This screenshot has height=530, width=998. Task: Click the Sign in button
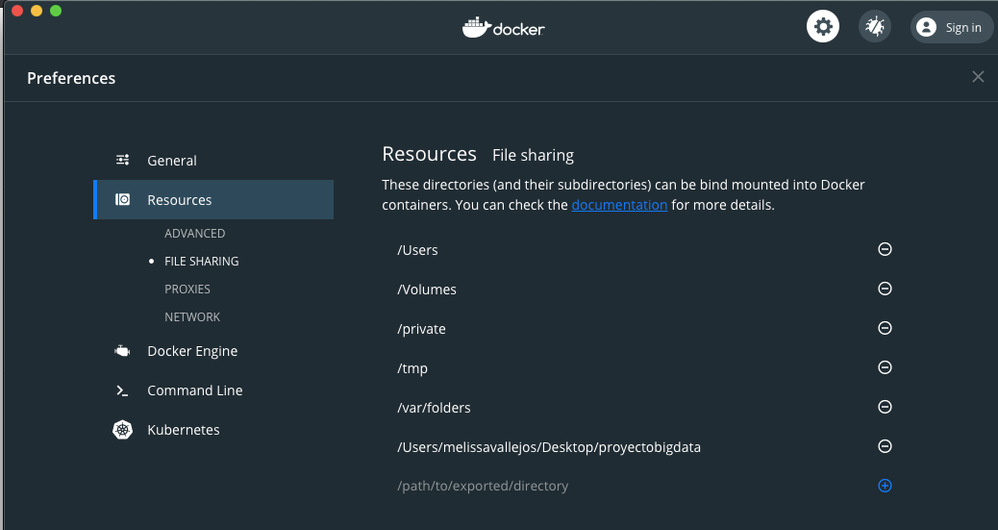952,27
